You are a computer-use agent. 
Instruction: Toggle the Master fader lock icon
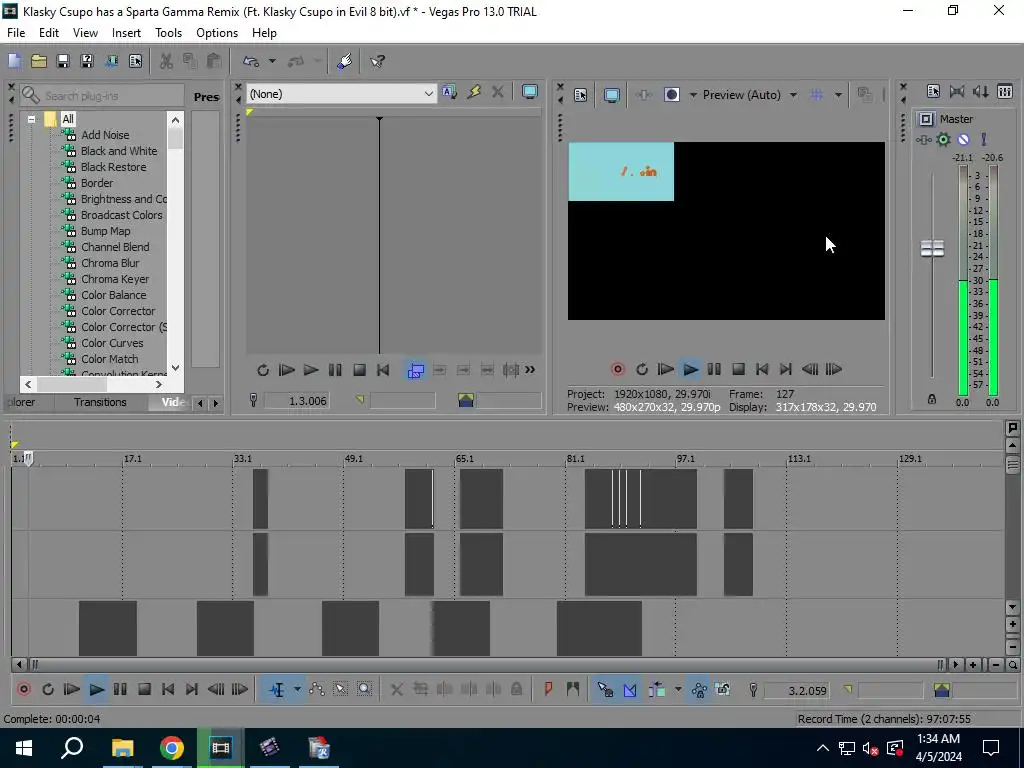pyautogui.click(x=932, y=399)
